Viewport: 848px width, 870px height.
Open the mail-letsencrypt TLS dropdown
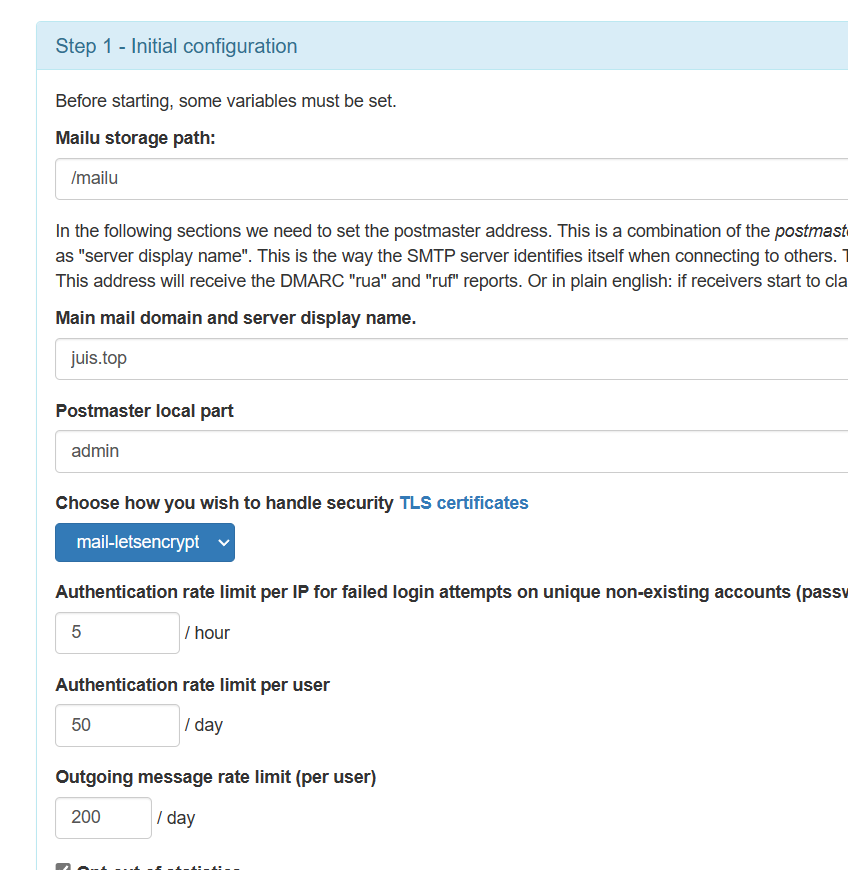click(x=145, y=542)
